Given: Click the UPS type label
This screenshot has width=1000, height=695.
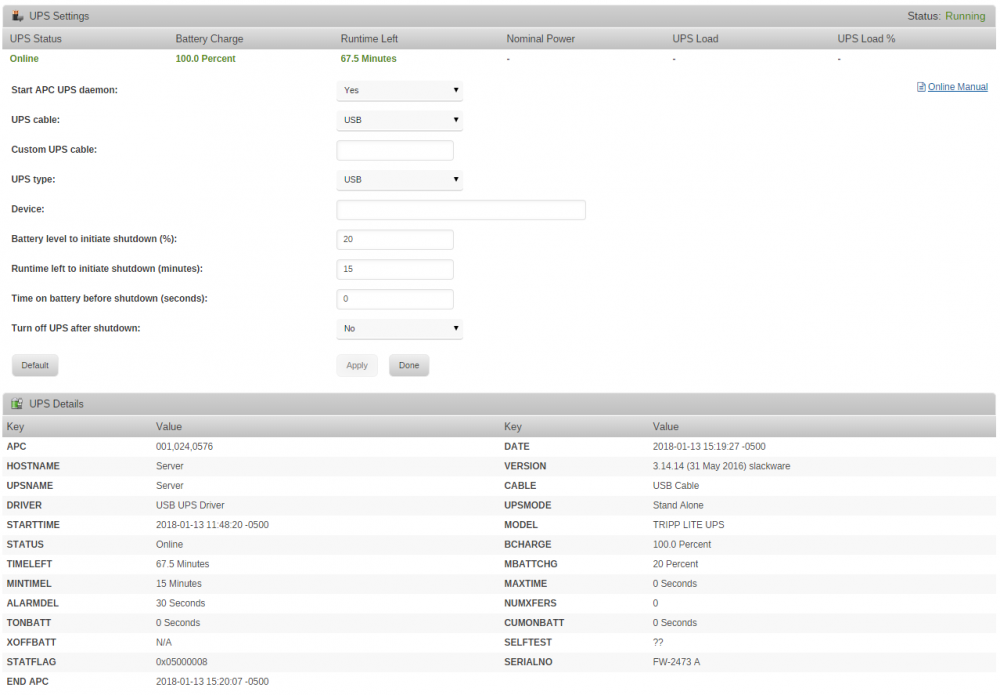Looking at the screenshot, I should 33,179.
